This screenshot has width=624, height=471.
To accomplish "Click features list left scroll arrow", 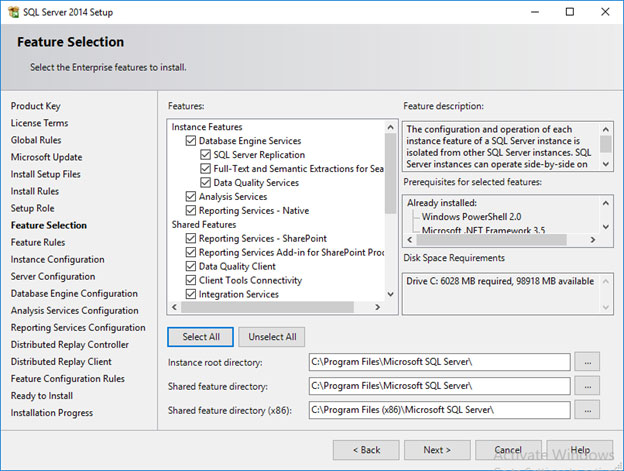I will [x=174, y=307].
